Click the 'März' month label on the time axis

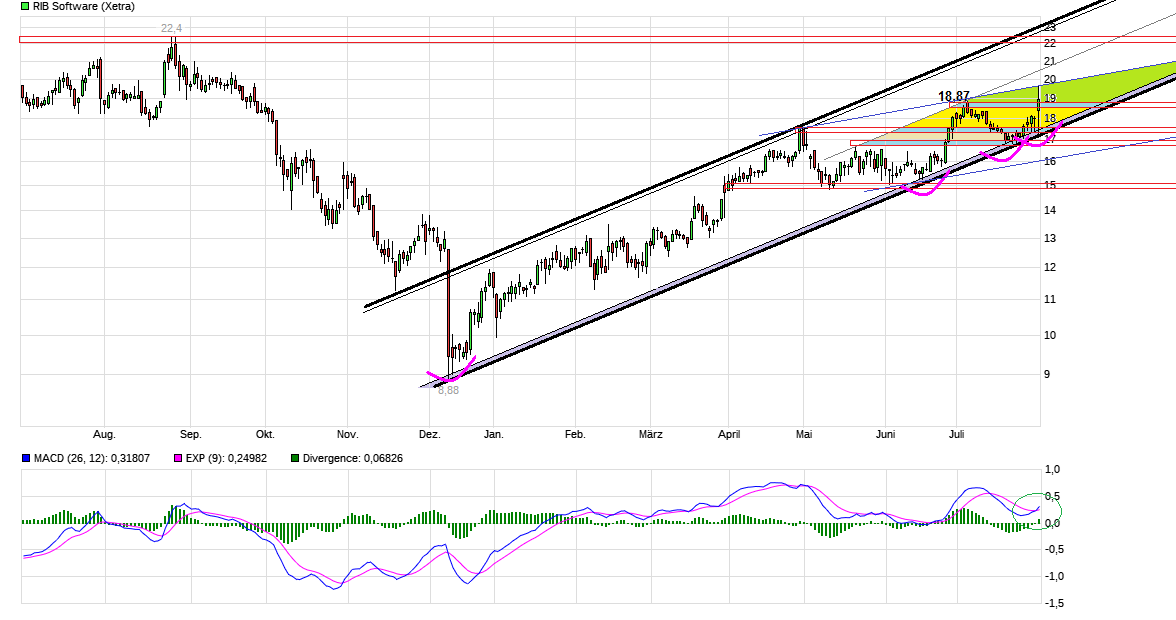point(650,434)
